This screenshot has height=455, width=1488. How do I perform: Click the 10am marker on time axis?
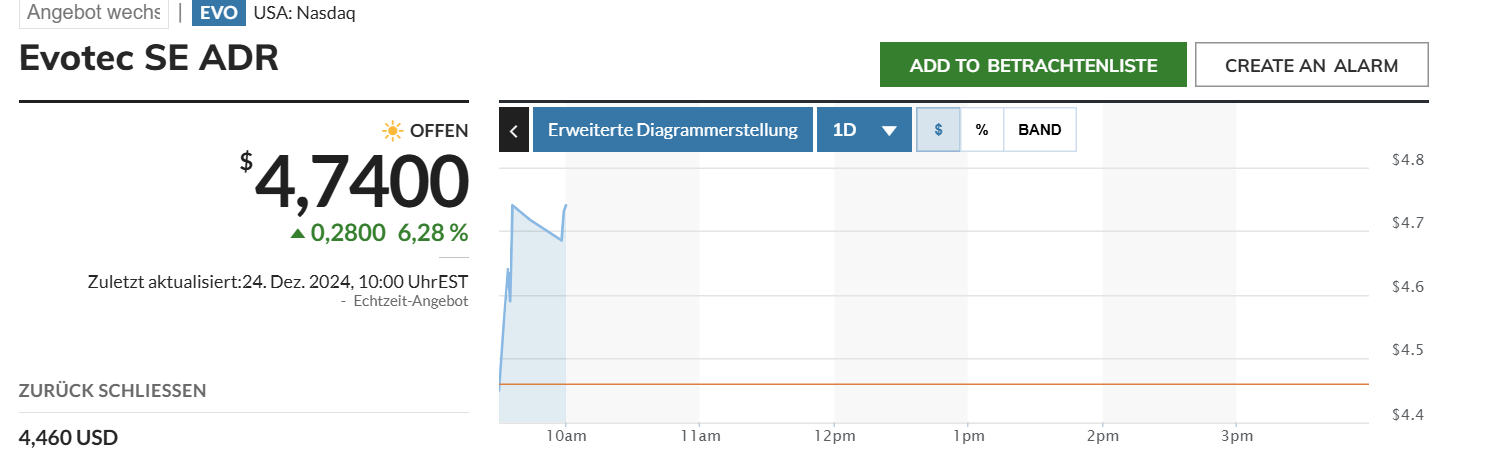coord(565,436)
